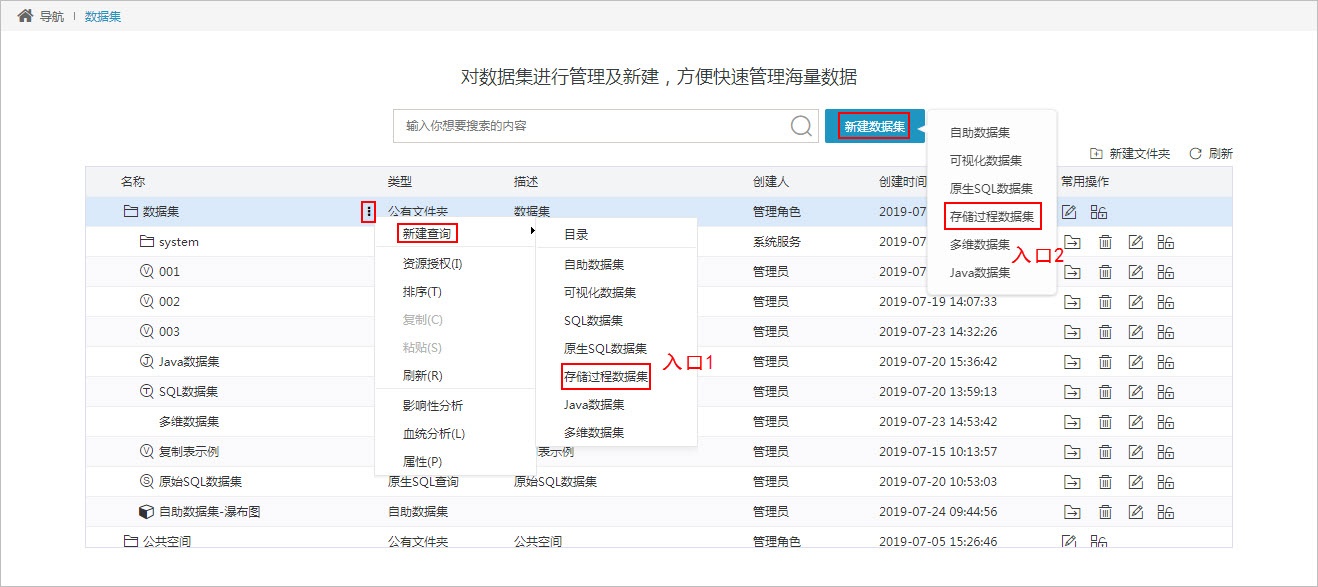The width and height of the screenshot is (1318, 587).
Task: Click the 原生SQL查询 type cell
Action: 423,482
